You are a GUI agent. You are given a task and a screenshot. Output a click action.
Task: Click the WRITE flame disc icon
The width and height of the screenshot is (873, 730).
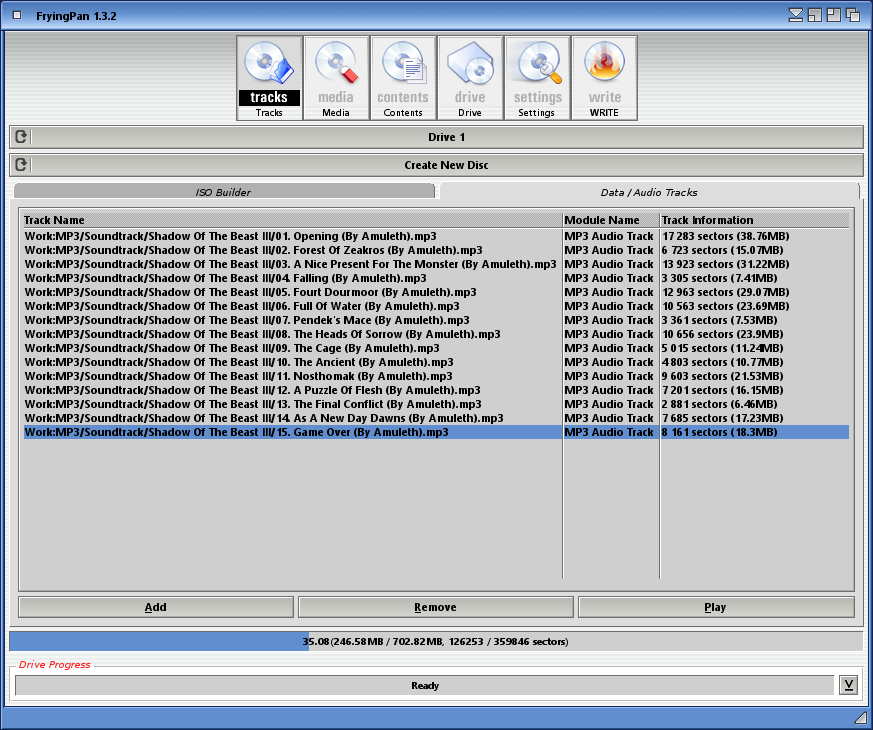point(604,77)
